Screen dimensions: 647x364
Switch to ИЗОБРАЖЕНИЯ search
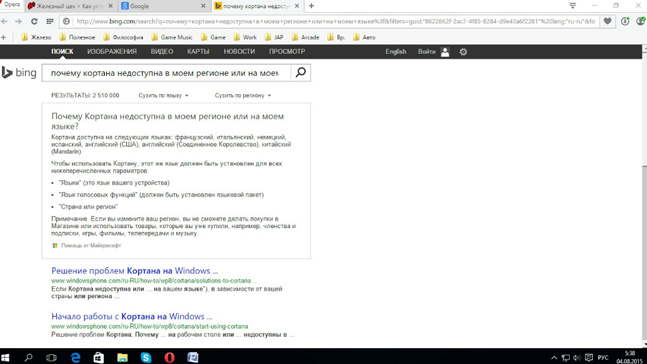(x=112, y=52)
